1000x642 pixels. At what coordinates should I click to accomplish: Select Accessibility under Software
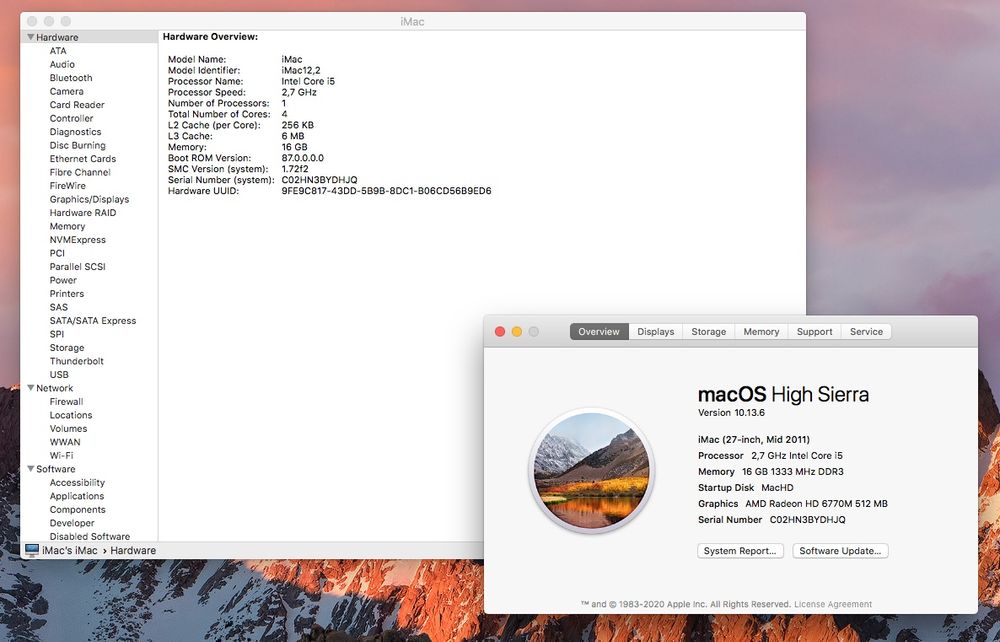(77, 483)
